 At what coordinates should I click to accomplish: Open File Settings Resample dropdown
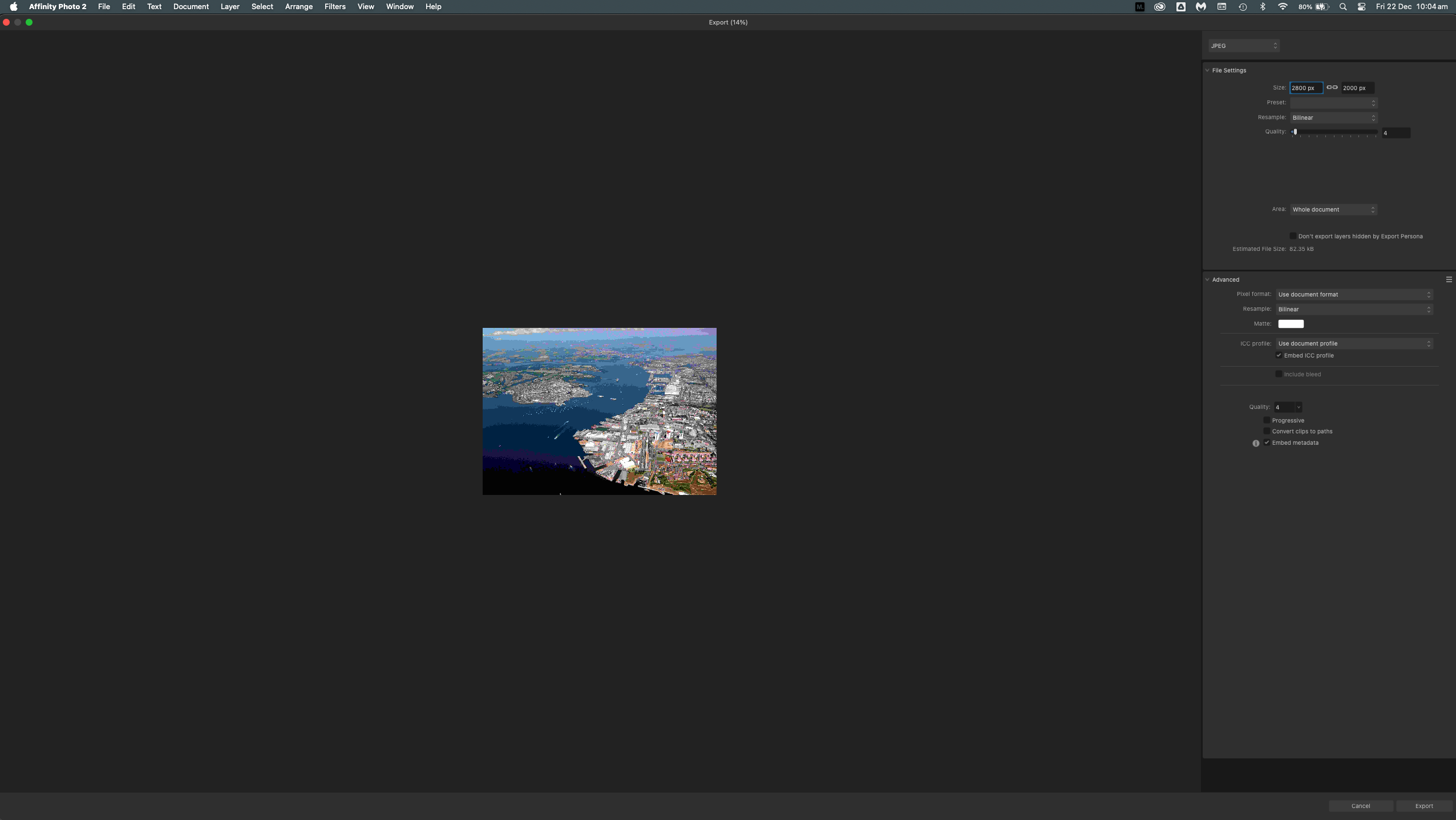coord(1333,117)
